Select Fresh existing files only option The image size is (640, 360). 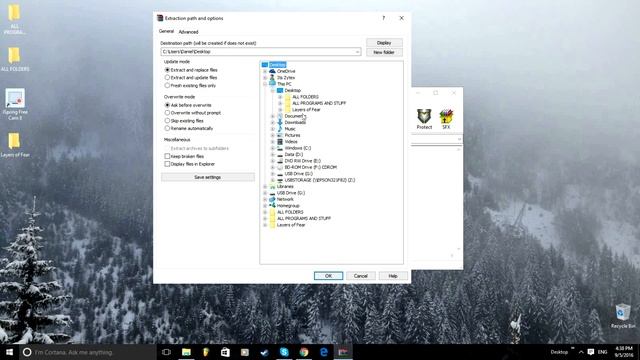[190, 86]
